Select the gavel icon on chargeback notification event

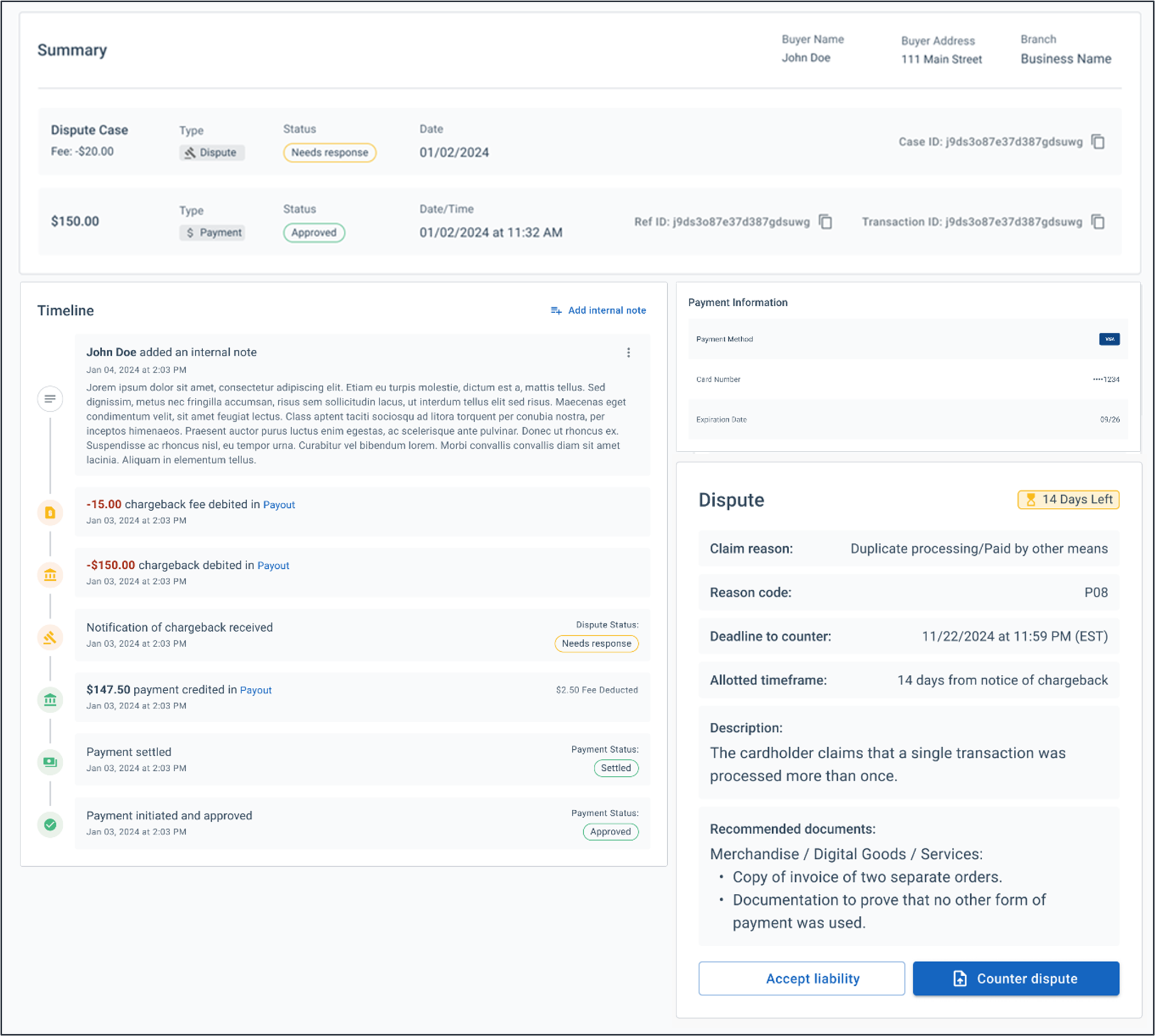pos(50,638)
